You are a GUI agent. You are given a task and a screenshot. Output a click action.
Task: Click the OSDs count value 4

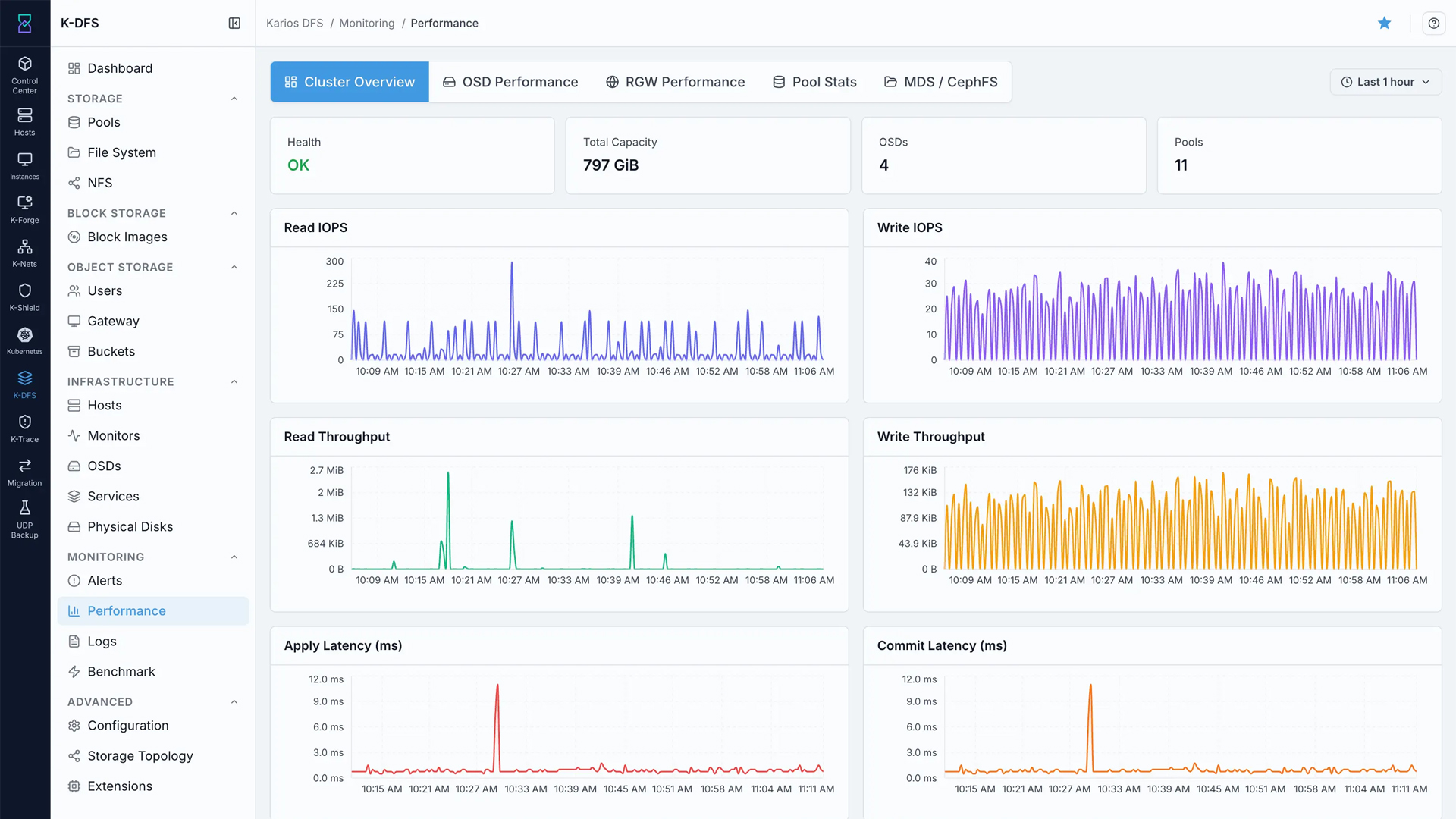coord(883,165)
